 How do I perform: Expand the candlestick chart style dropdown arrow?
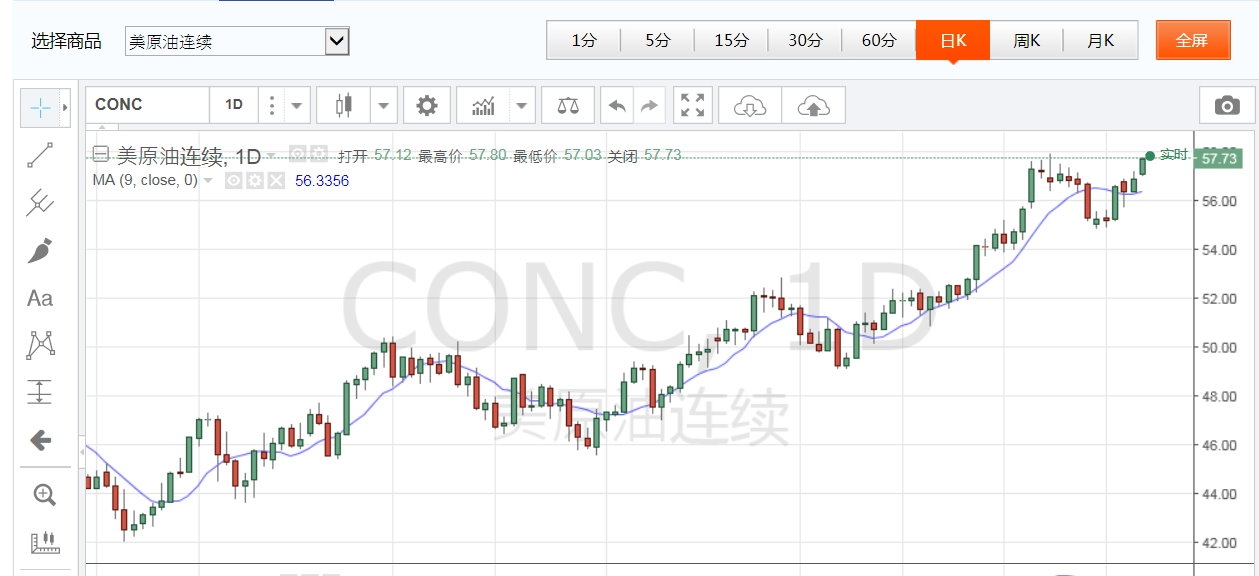[385, 105]
